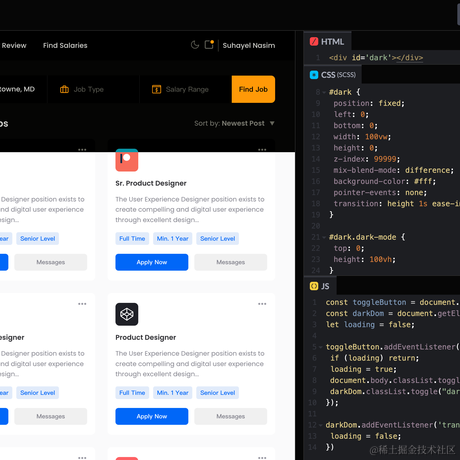Open the three-dot menu on Product Designer card

[x=262, y=304]
